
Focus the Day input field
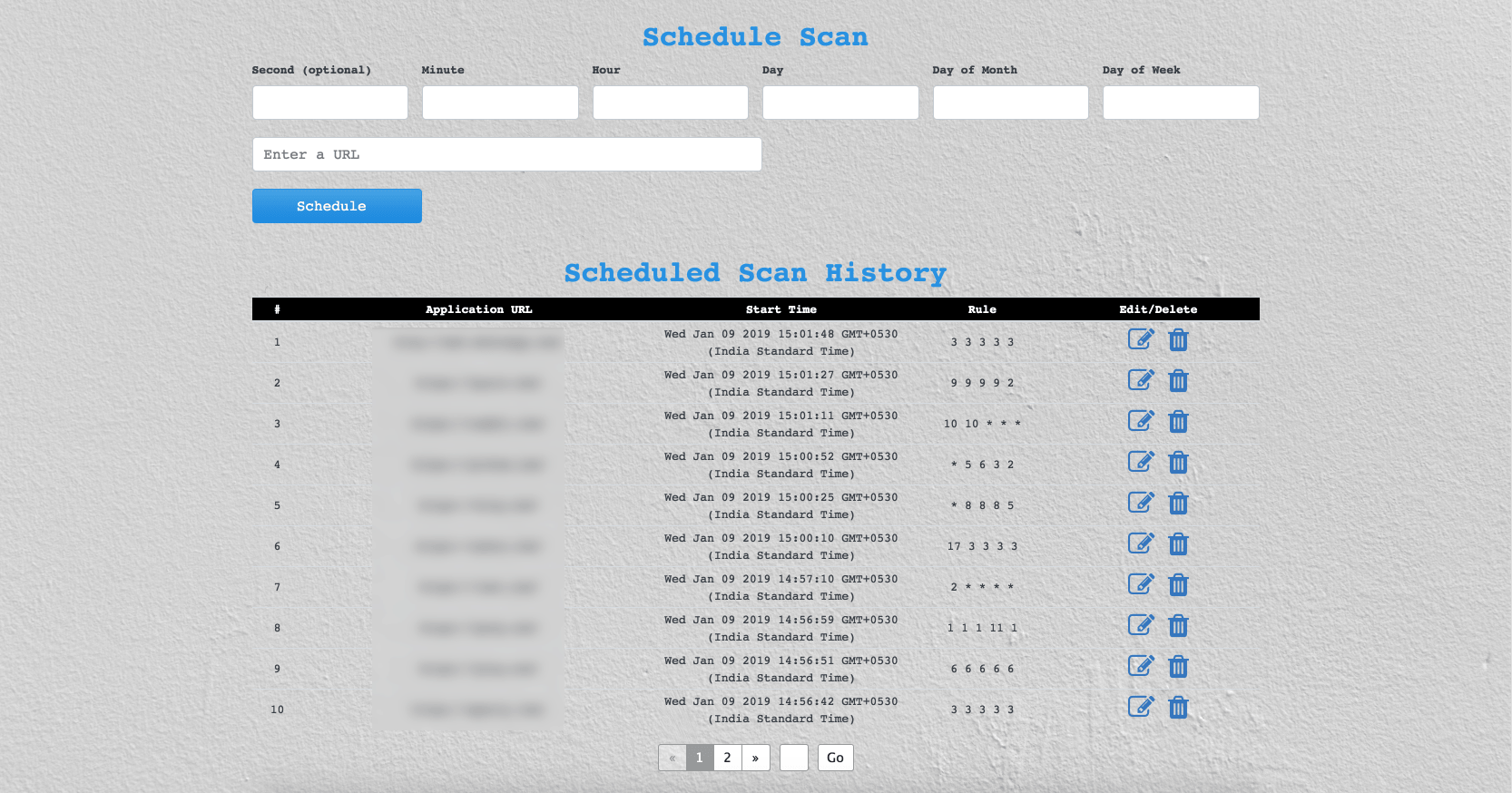click(840, 103)
